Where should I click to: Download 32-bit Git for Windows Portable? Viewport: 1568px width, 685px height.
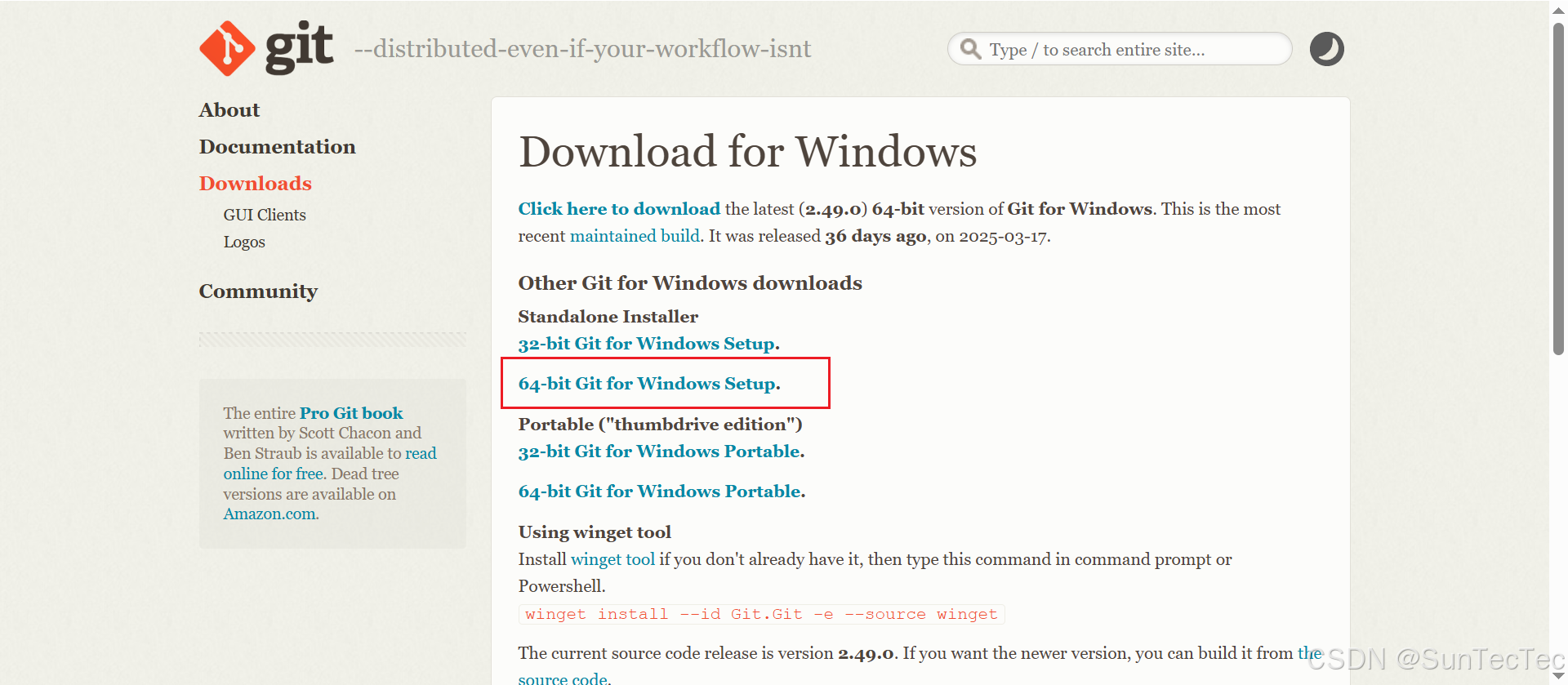pyautogui.click(x=660, y=451)
